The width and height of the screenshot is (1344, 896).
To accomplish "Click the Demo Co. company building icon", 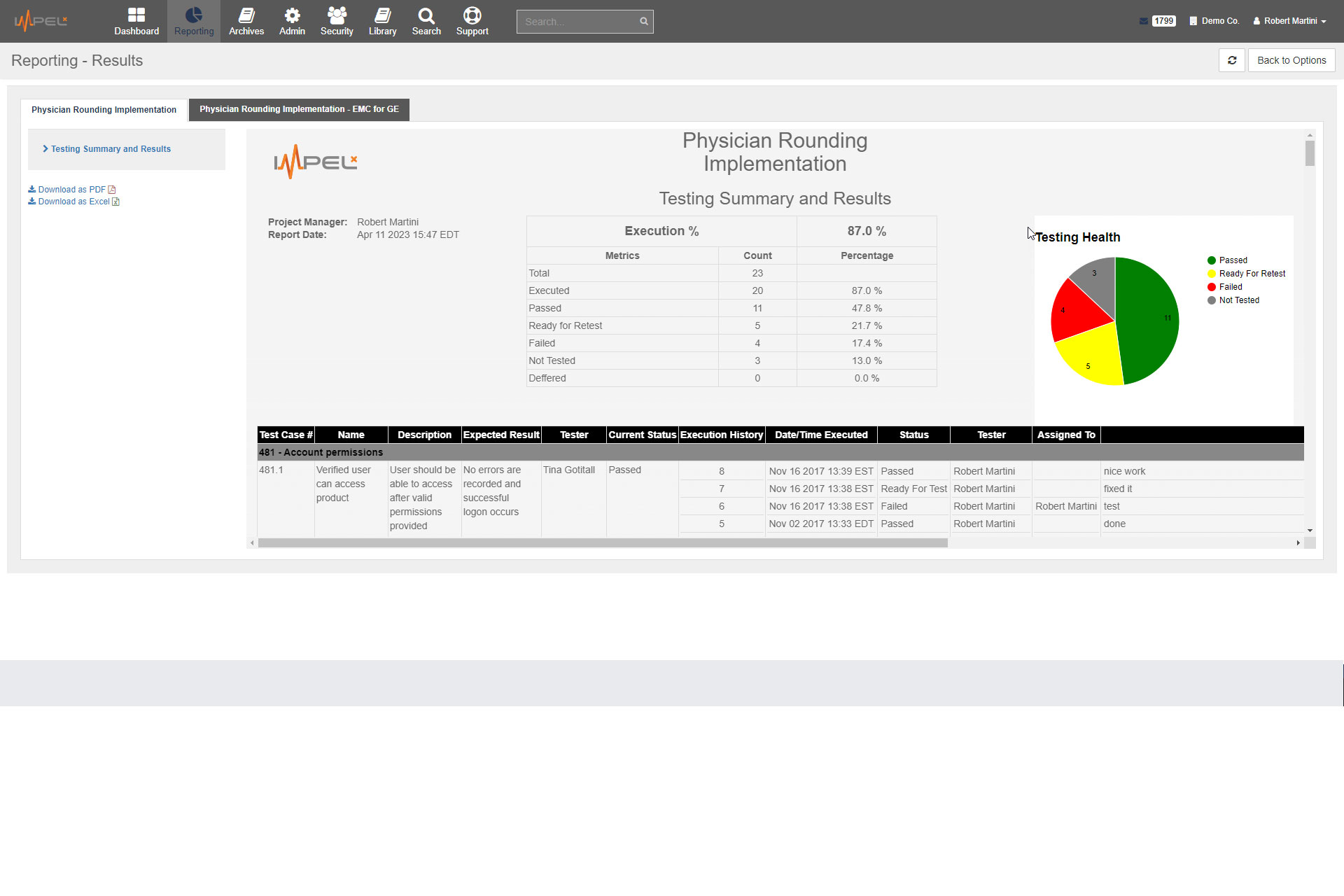I will point(1193,21).
